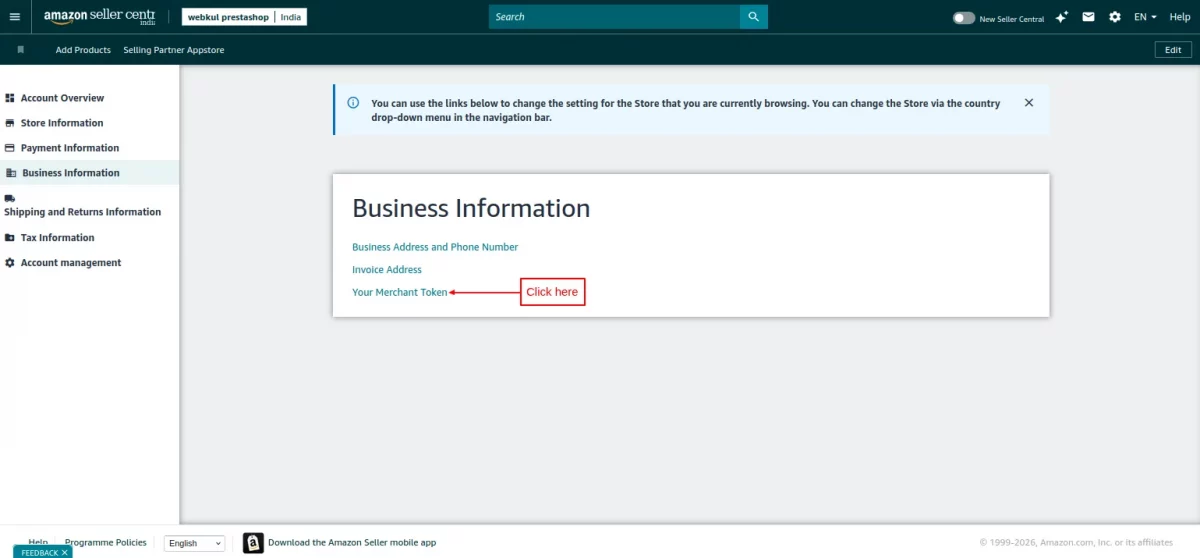
Task: Open Store Information in sidebar
Action: pos(62,123)
